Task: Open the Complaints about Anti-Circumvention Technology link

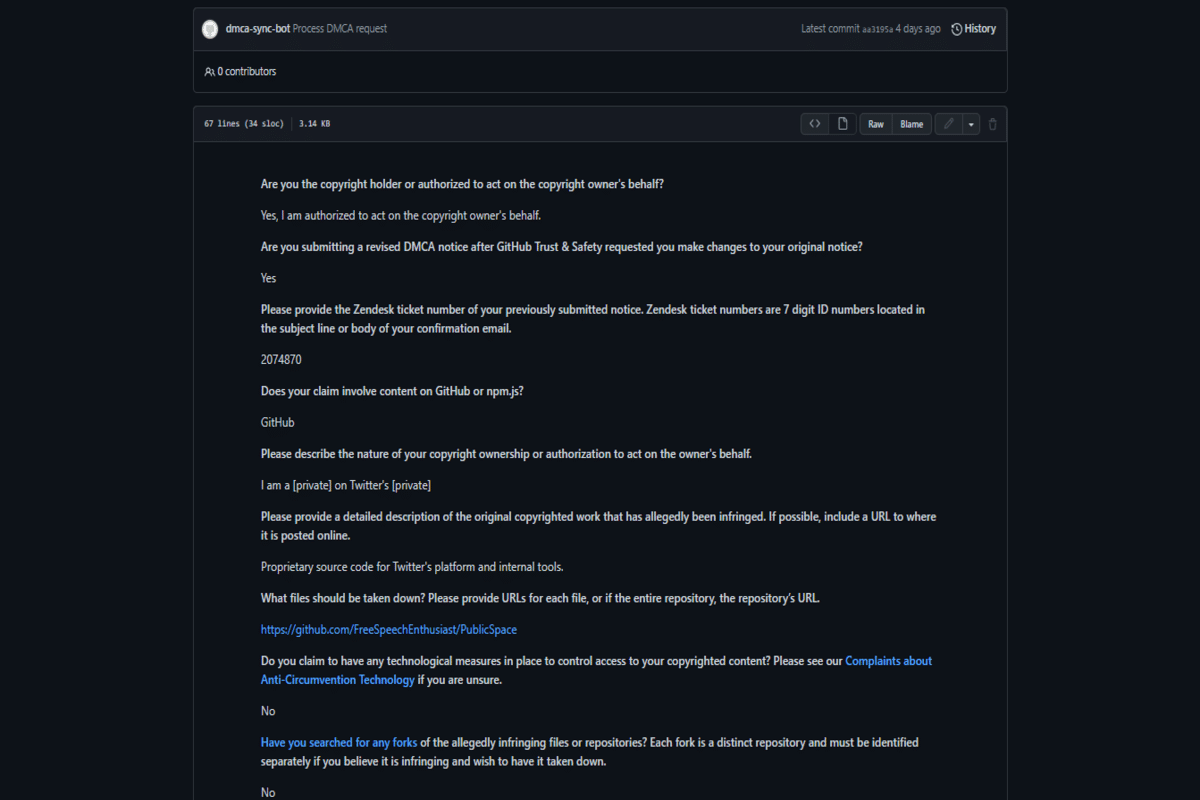Action: click(x=888, y=661)
